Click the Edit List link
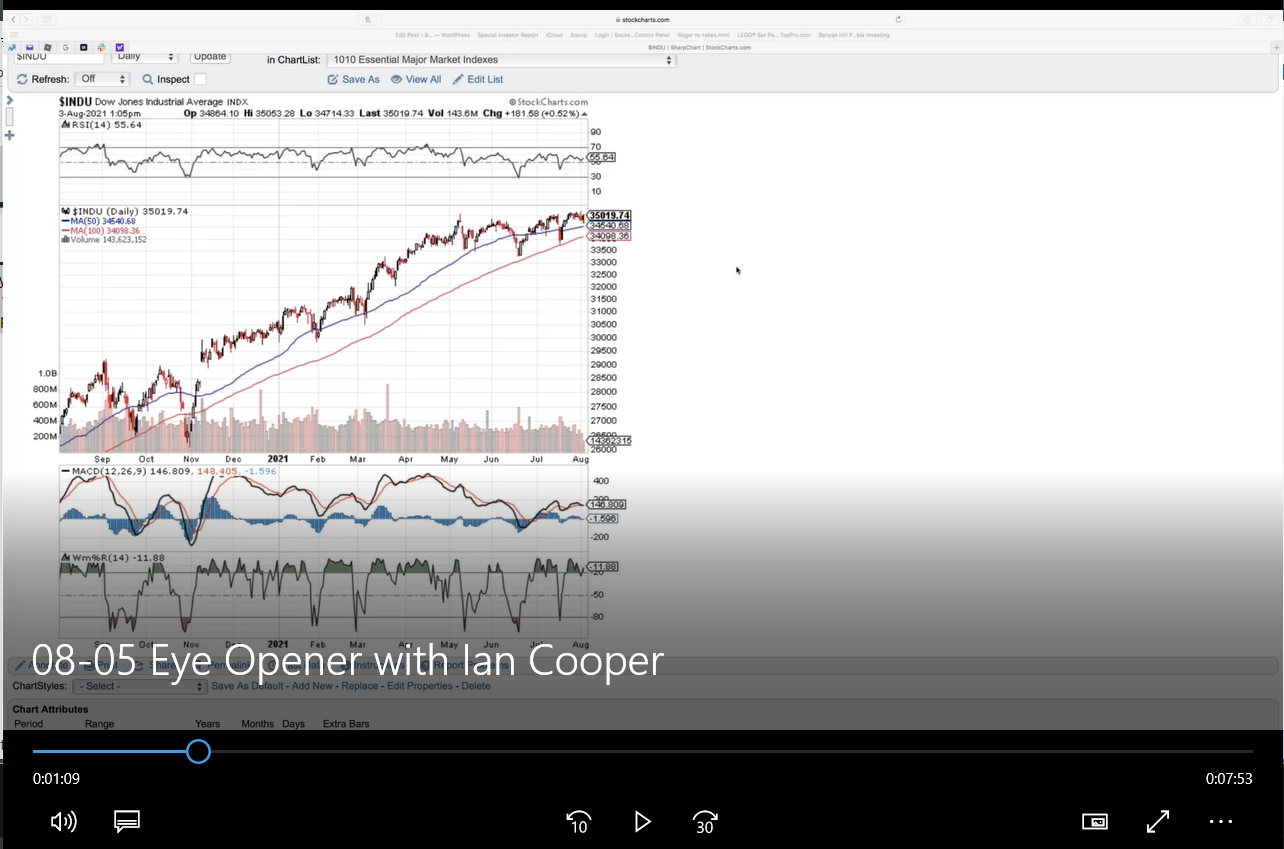The width and height of the screenshot is (1284, 849). [x=485, y=79]
